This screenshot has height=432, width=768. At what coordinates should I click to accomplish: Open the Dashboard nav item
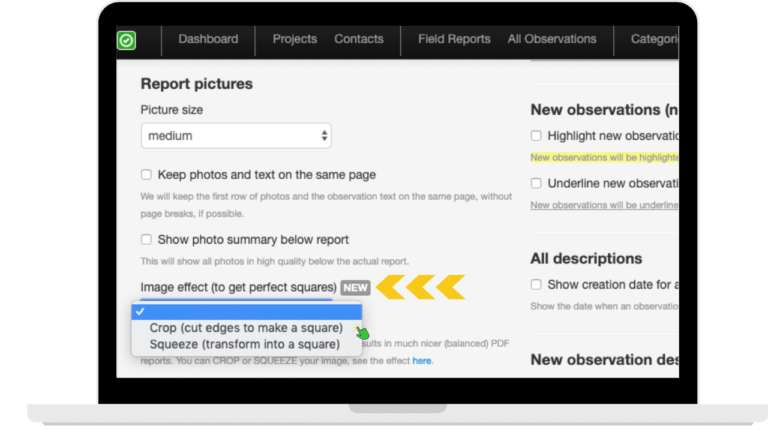tap(208, 39)
